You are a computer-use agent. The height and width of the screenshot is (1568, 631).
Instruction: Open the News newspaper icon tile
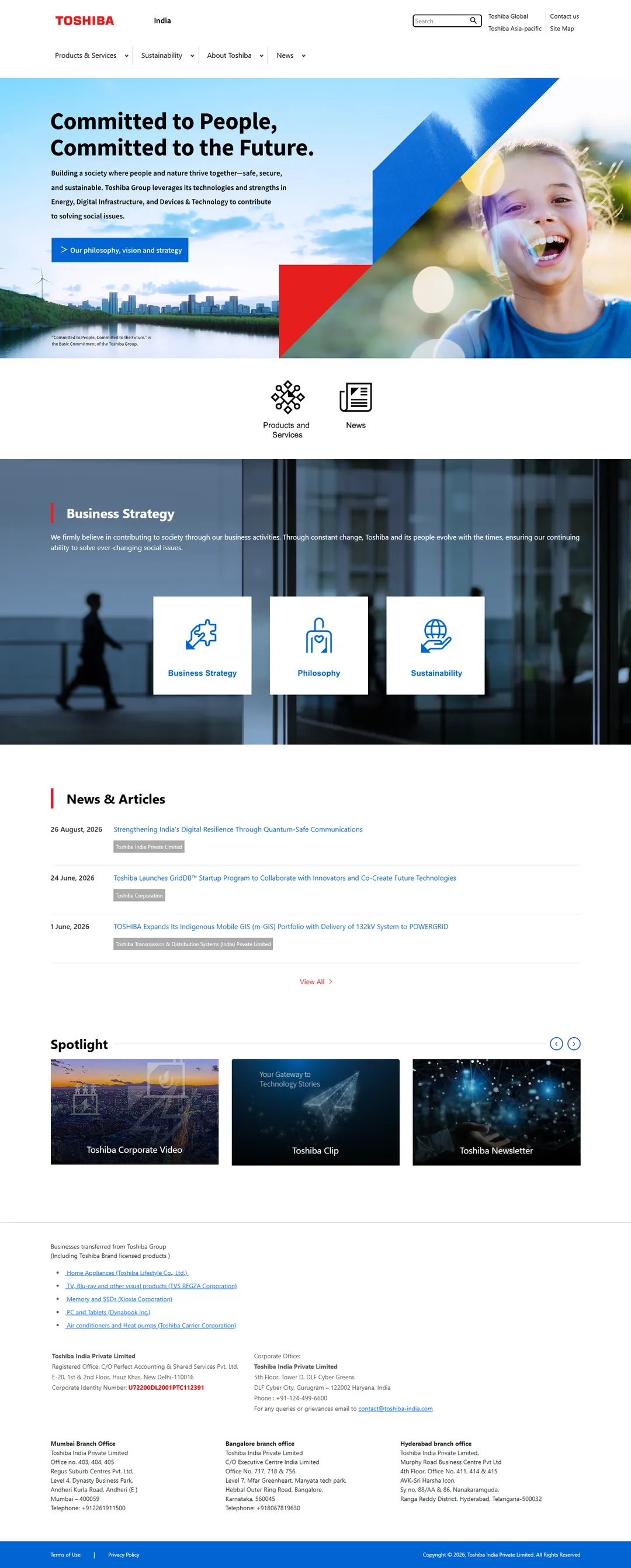pyautogui.click(x=356, y=405)
